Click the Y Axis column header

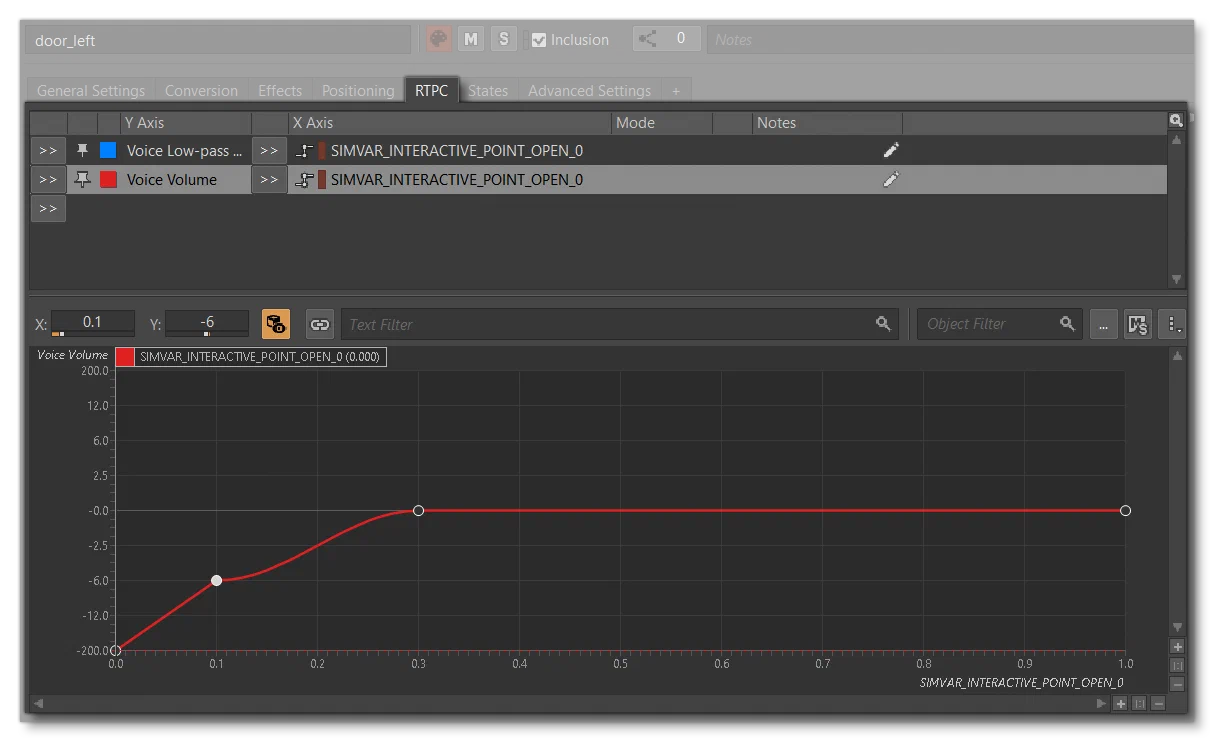(185, 123)
